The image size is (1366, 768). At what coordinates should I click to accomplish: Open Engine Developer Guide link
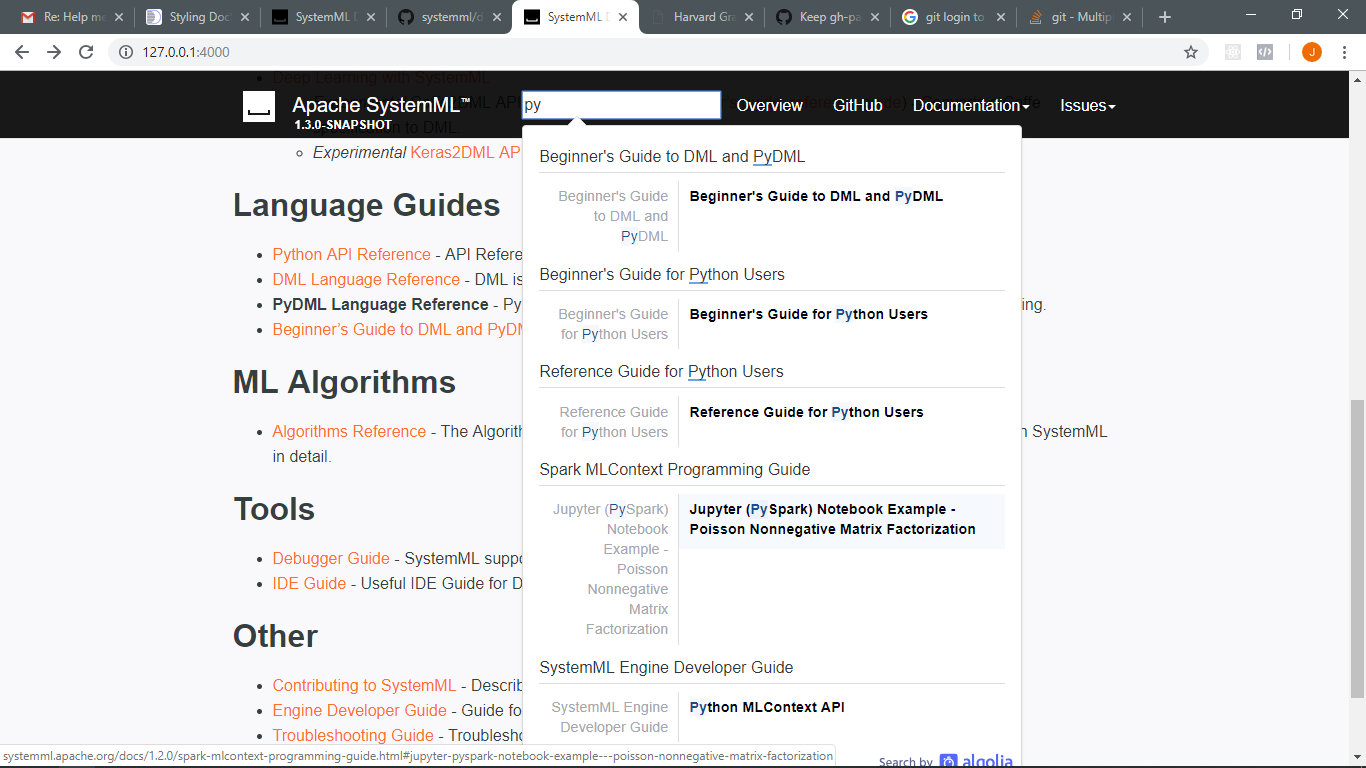pos(359,711)
